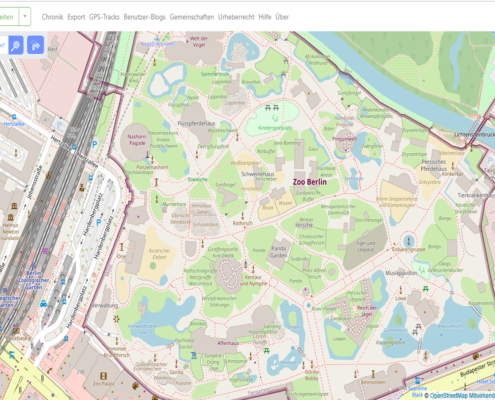
Task: Click the fountain icon left of Roter Panda
Action: tap(309, 305)
